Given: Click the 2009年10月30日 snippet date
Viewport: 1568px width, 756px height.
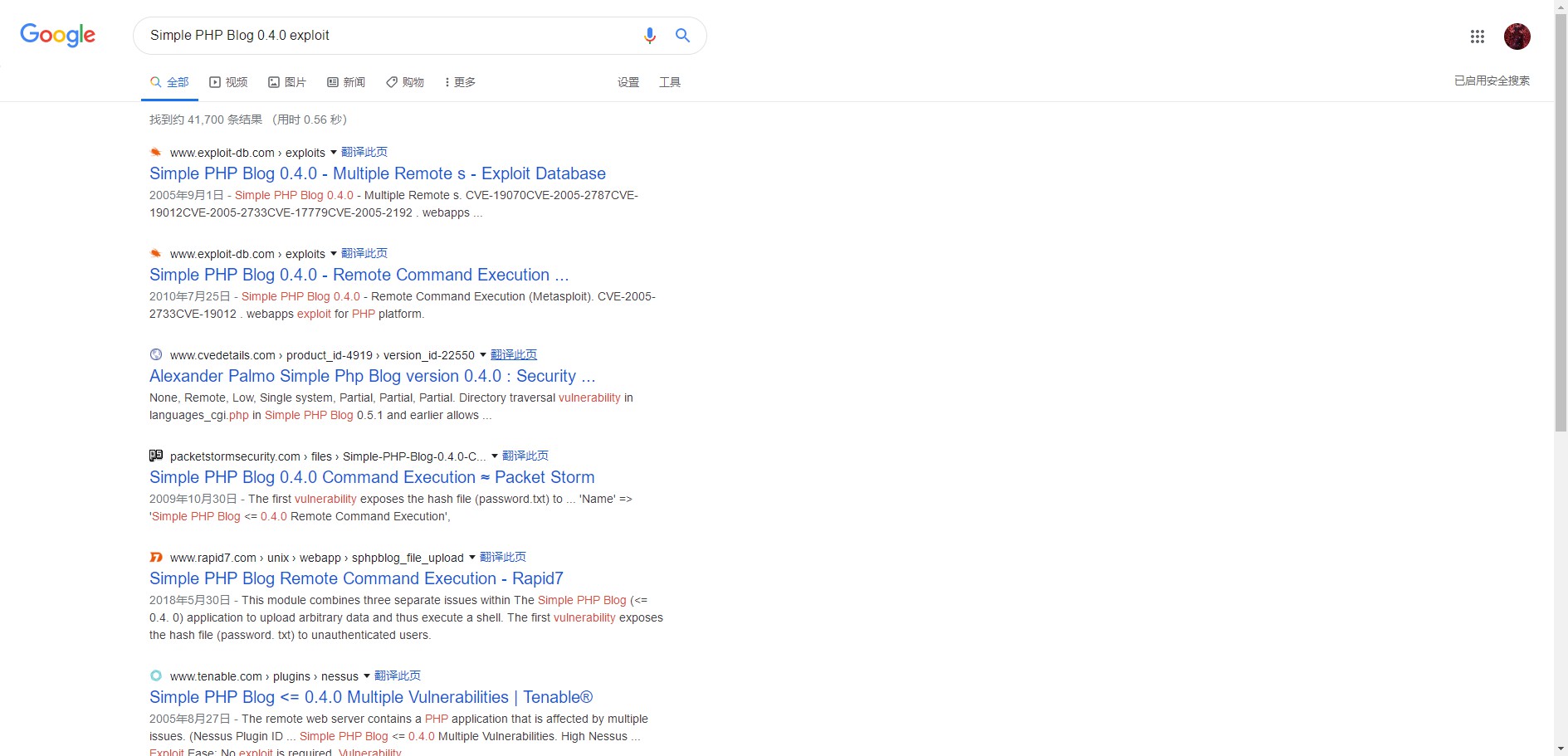Looking at the screenshot, I should pos(193,499).
